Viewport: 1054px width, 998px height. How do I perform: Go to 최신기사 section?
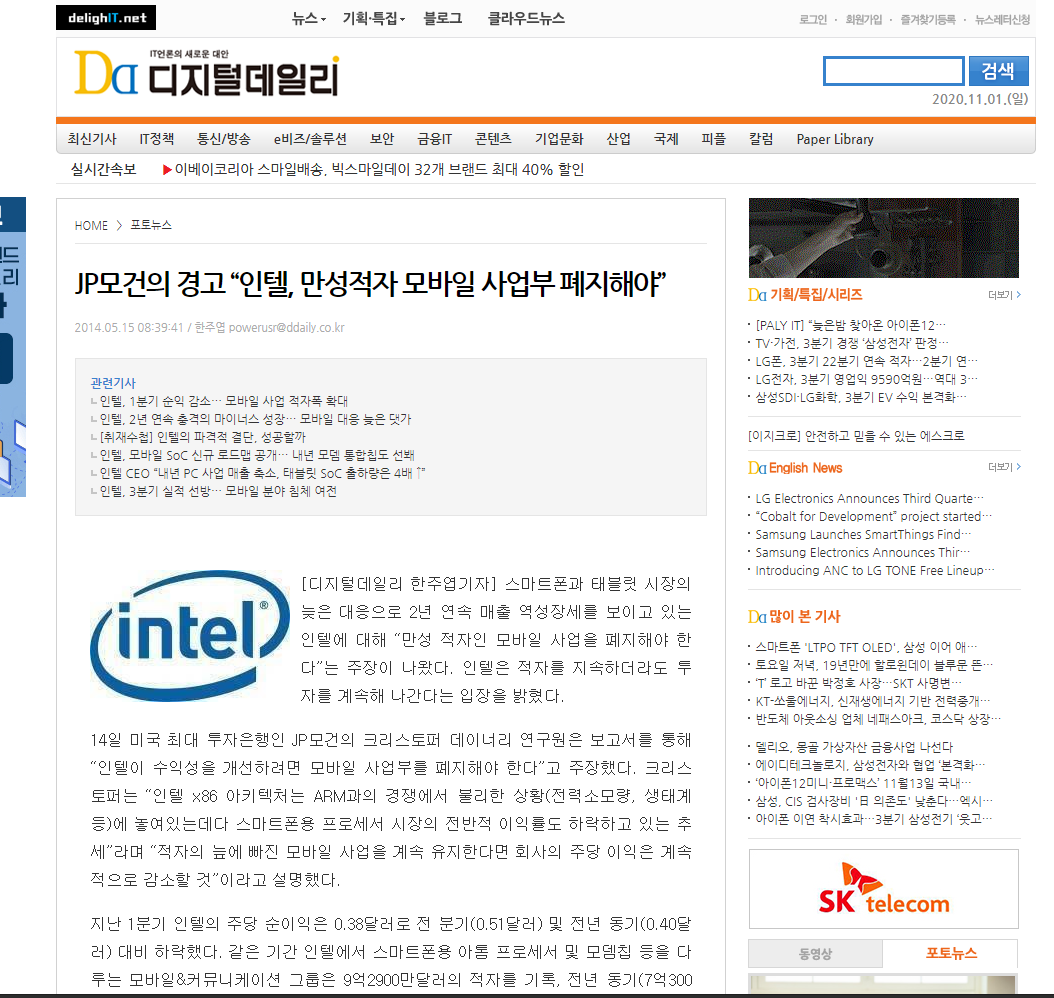(92, 139)
